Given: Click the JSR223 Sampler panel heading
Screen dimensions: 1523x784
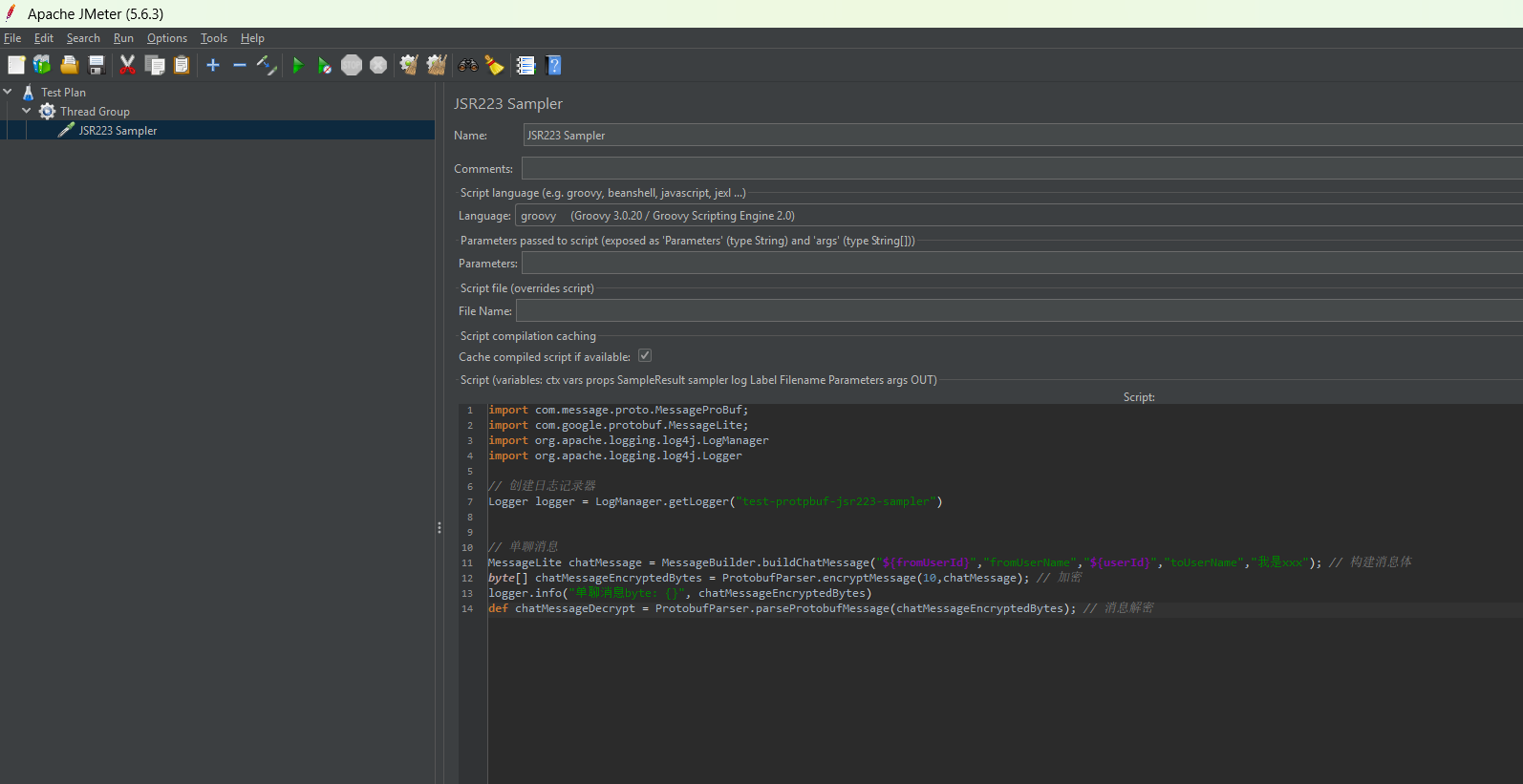Looking at the screenshot, I should (x=508, y=103).
